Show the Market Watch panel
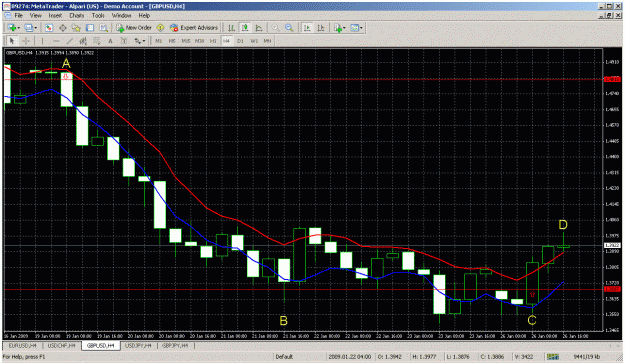 click(49, 27)
